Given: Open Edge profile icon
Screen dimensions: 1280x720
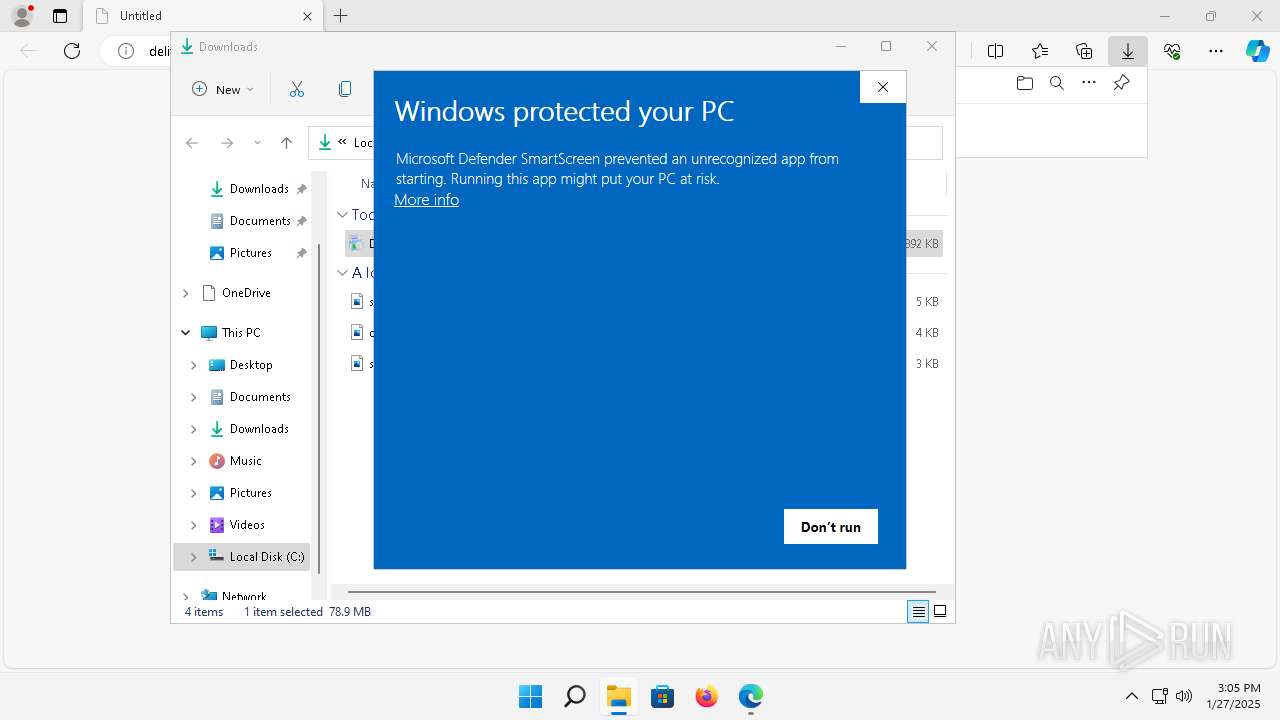Looking at the screenshot, I should click(x=22, y=16).
